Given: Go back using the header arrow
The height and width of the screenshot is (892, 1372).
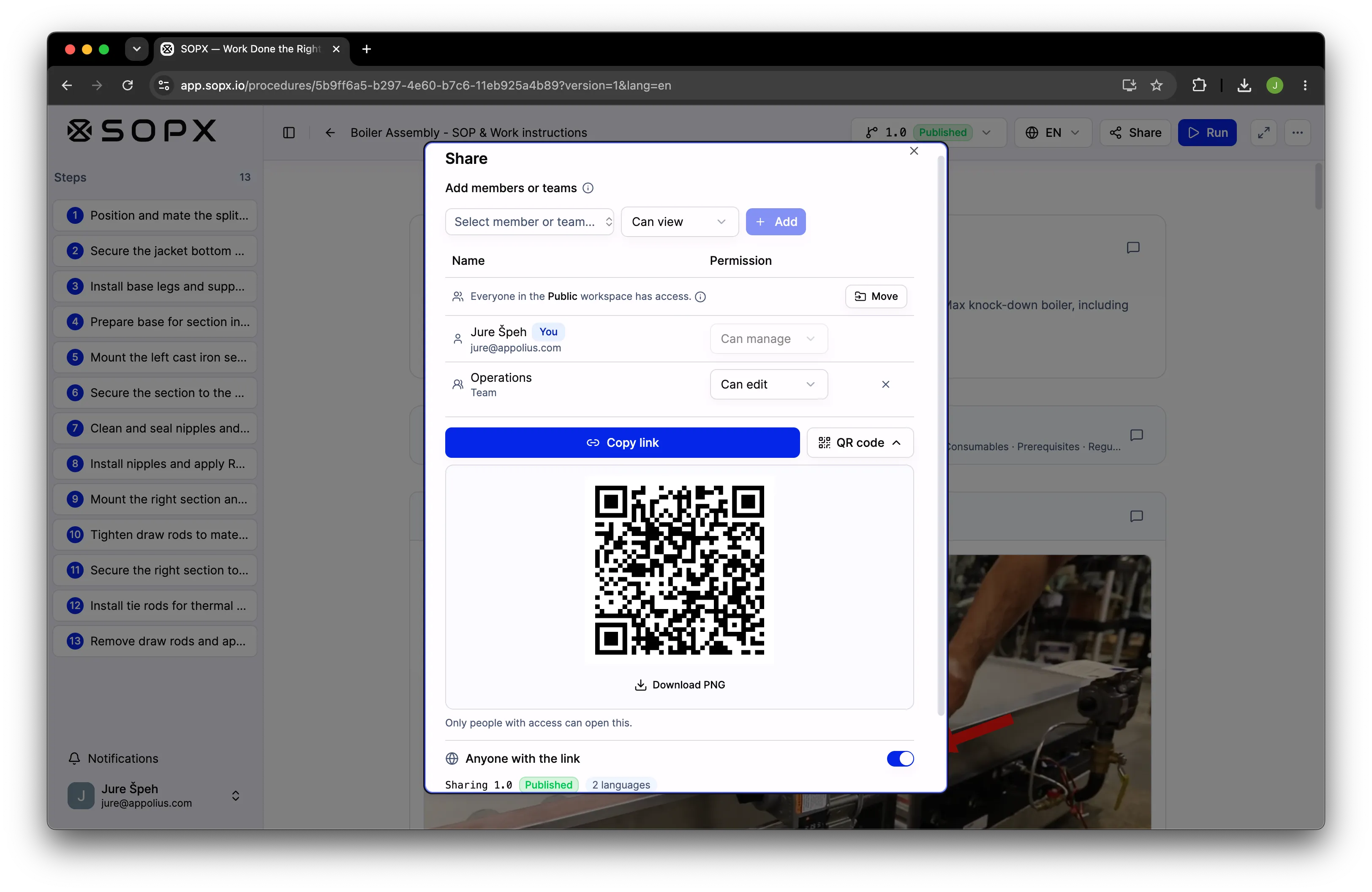Looking at the screenshot, I should coord(330,133).
